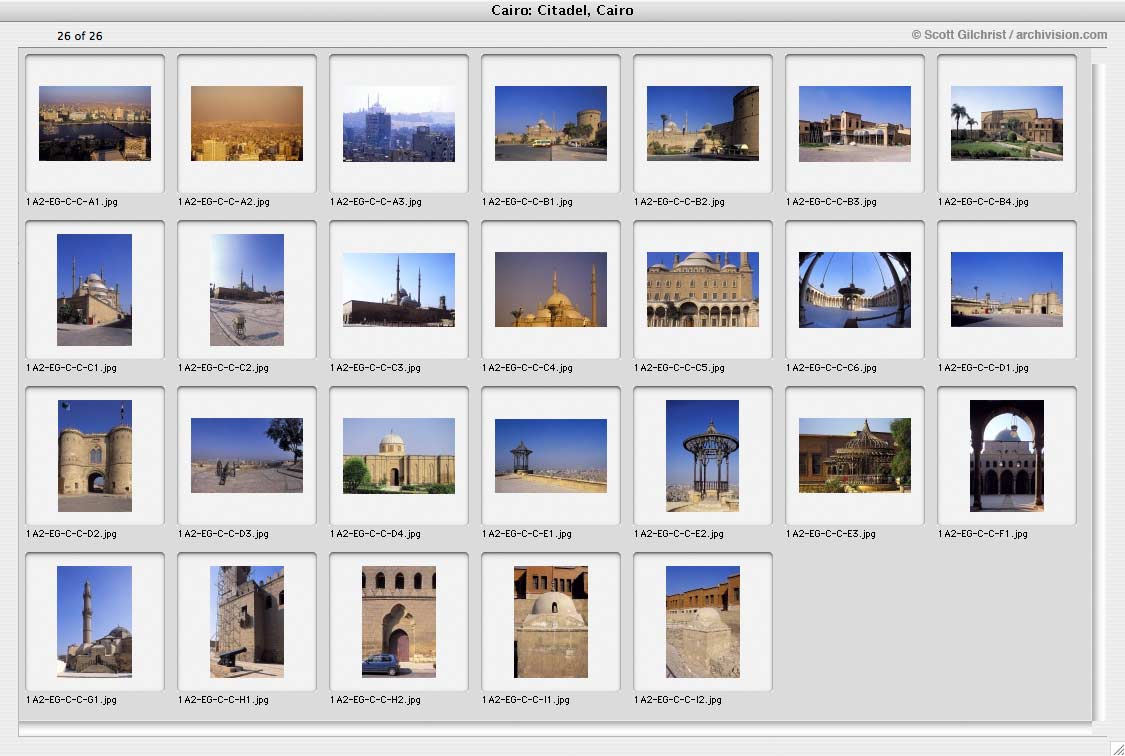
Task: Click the caption label 1A2-EG-C-C-C3.jpg
Action: point(376,368)
